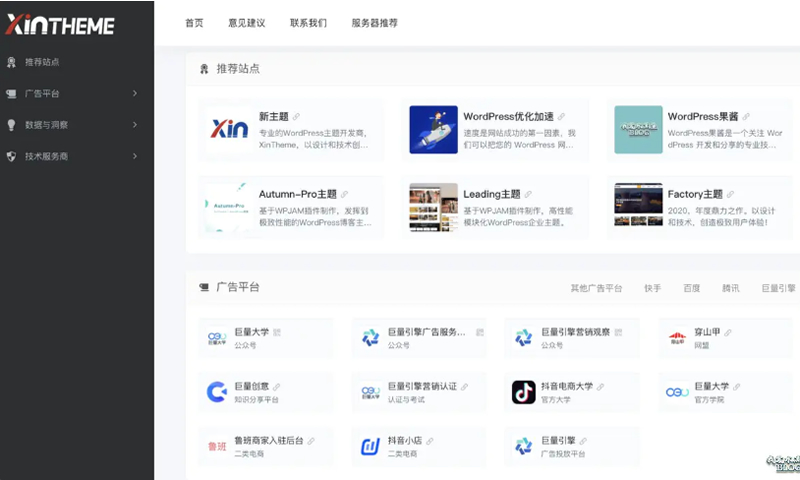Switch to the 腾讯 ad platform tab
The height and width of the screenshot is (480, 800).
pyautogui.click(x=731, y=288)
